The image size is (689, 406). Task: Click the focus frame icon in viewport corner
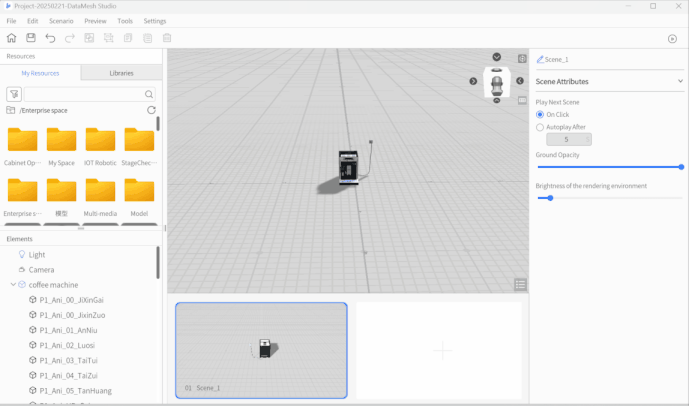pyautogui.click(x=522, y=58)
